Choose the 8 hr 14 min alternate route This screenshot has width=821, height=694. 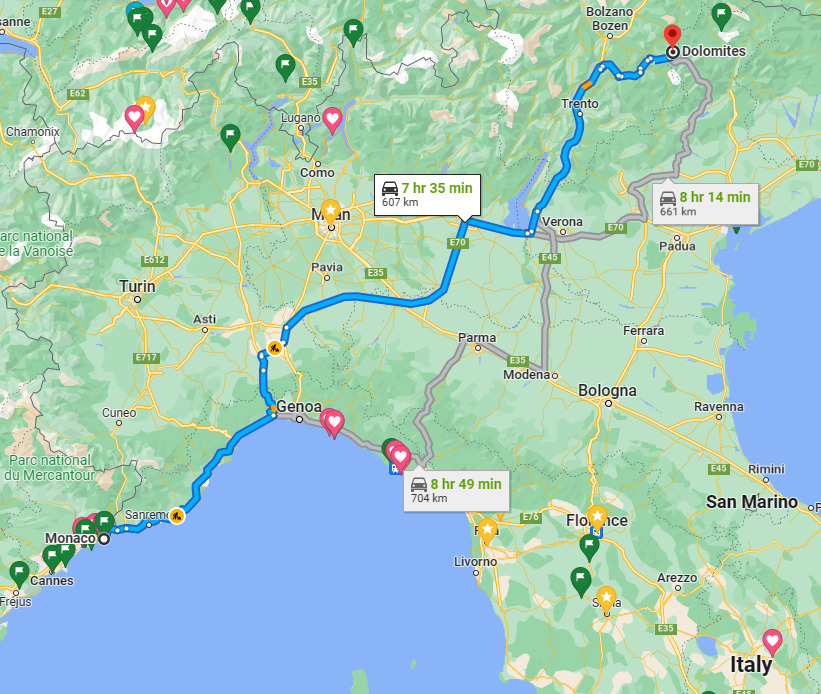pyautogui.click(x=705, y=204)
